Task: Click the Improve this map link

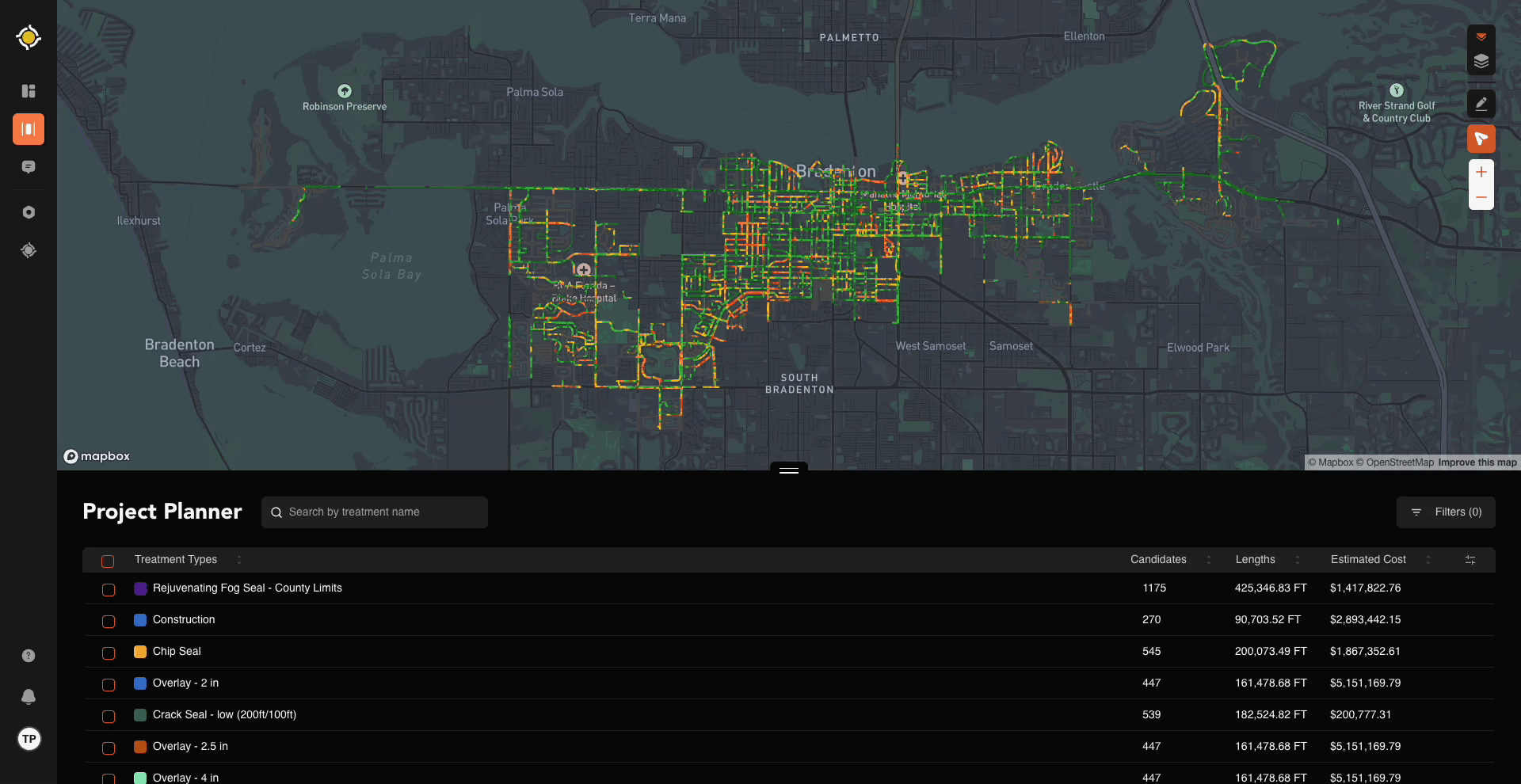Action: 1477,462
